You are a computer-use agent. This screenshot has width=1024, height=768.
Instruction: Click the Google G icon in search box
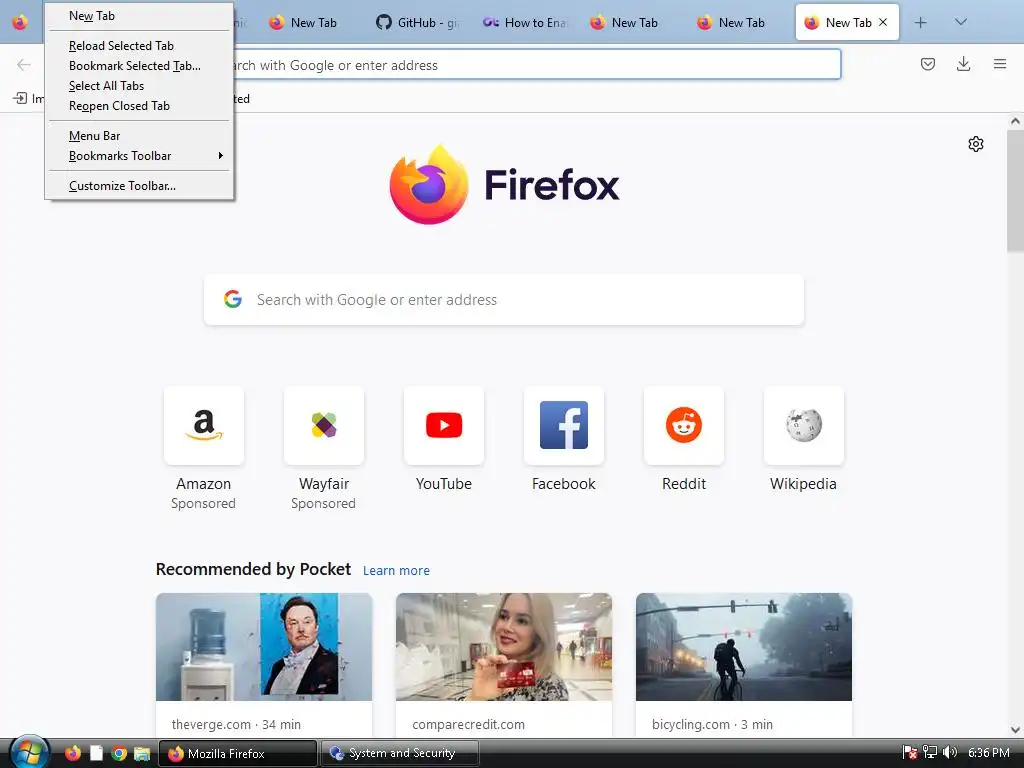(x=233, y=299)
